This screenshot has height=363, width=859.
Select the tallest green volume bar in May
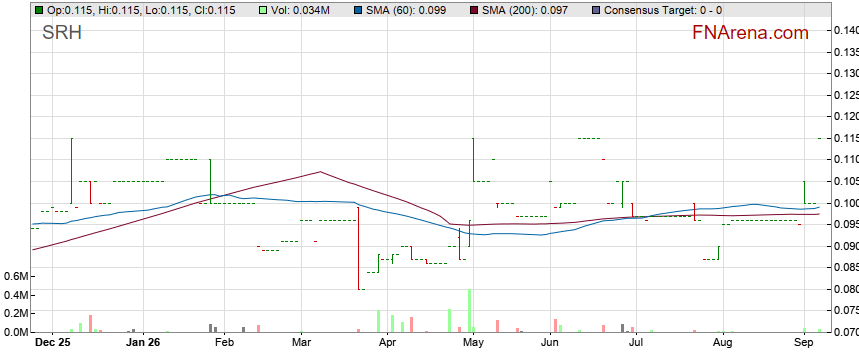point(469,310)
